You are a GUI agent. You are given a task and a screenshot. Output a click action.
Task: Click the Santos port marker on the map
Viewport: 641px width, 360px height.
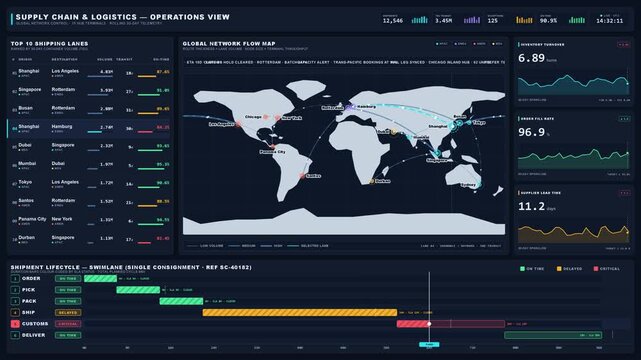pyautogui.click(x=302, y=176)
